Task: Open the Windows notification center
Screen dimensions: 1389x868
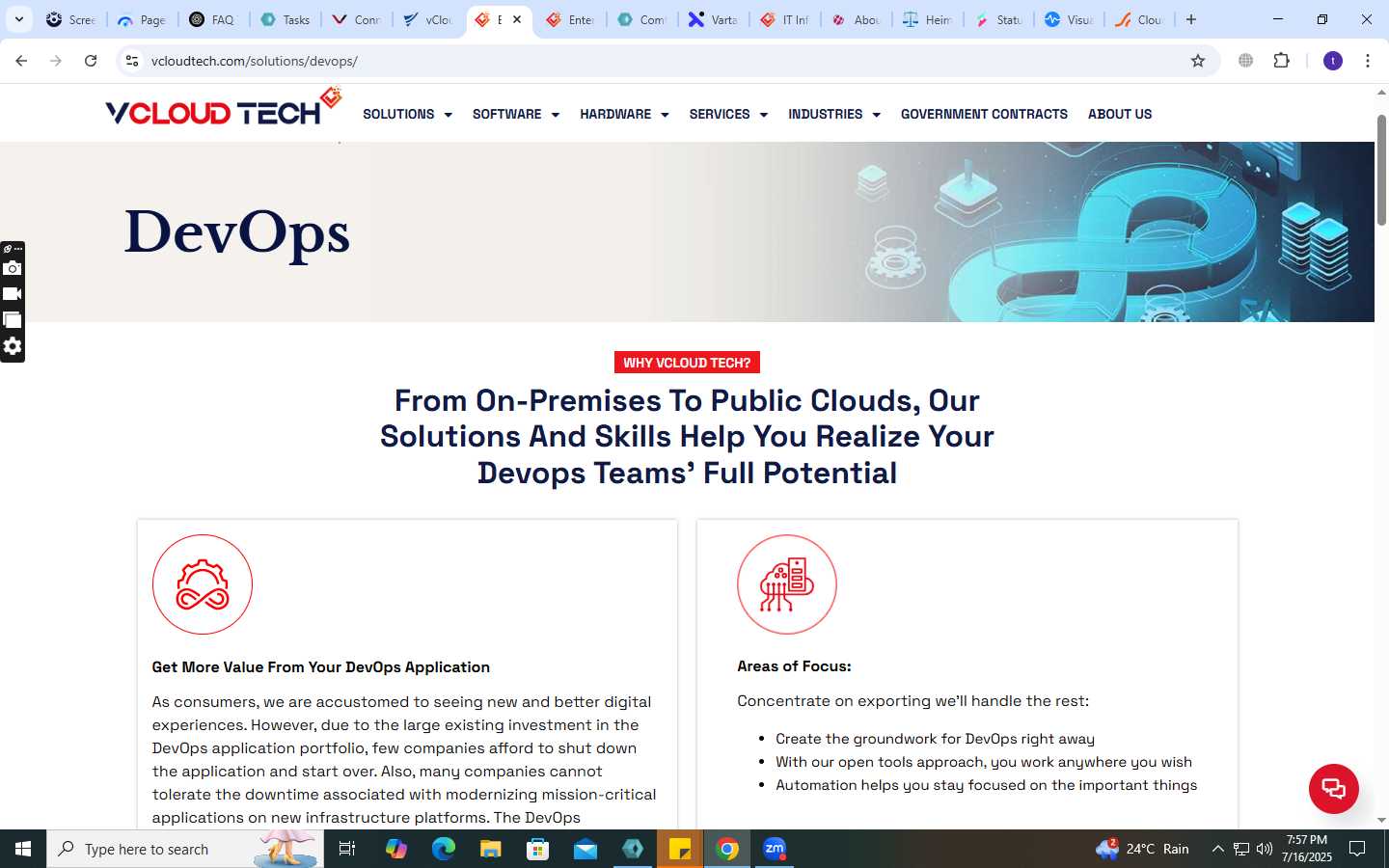Action: [x=1357, y=849]
